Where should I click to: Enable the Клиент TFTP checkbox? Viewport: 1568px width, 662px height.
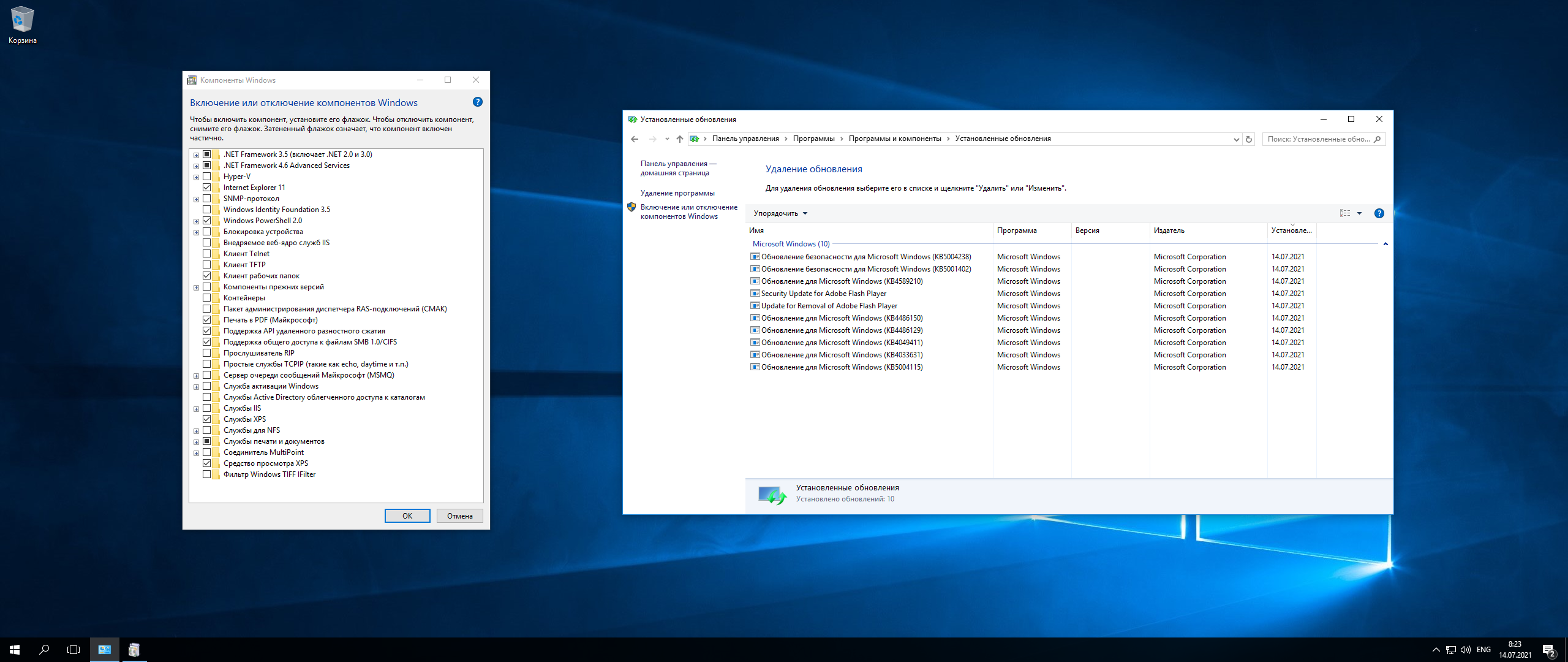(206, 265)
